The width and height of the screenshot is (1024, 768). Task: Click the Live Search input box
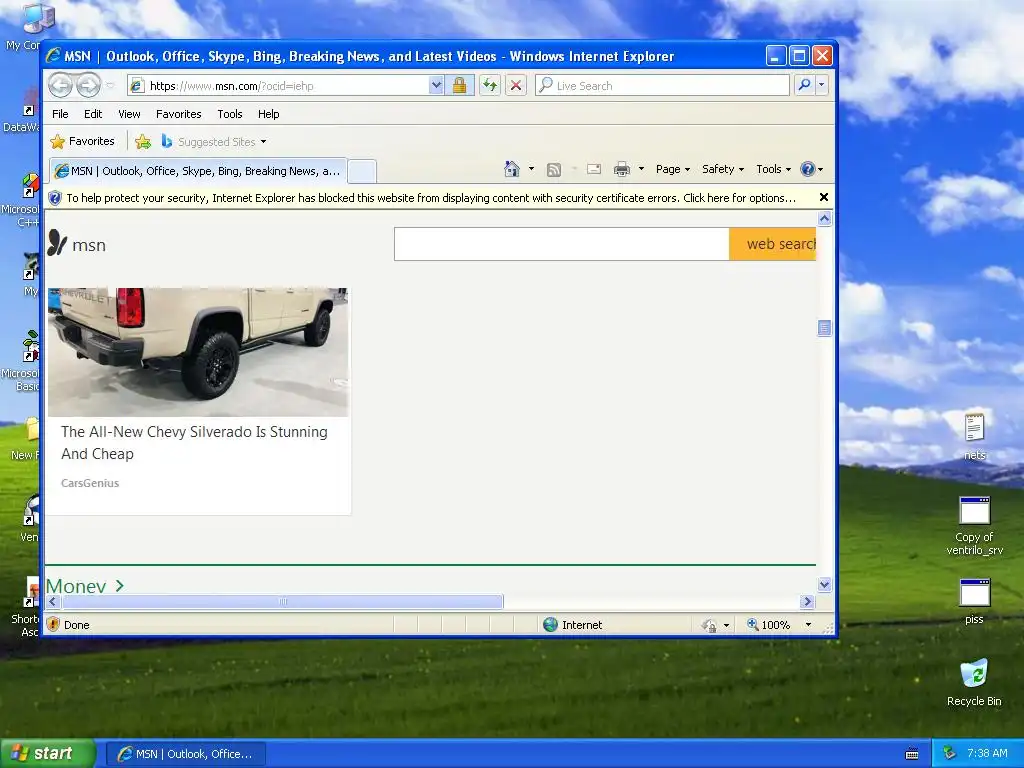click(x=662, y=86)
